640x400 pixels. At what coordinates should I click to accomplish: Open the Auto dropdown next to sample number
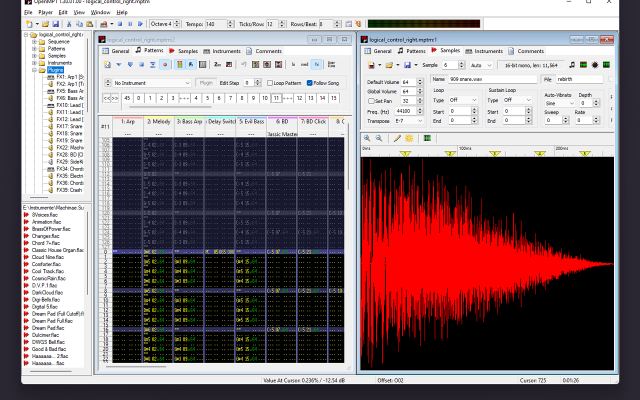[x=481, y=65]
